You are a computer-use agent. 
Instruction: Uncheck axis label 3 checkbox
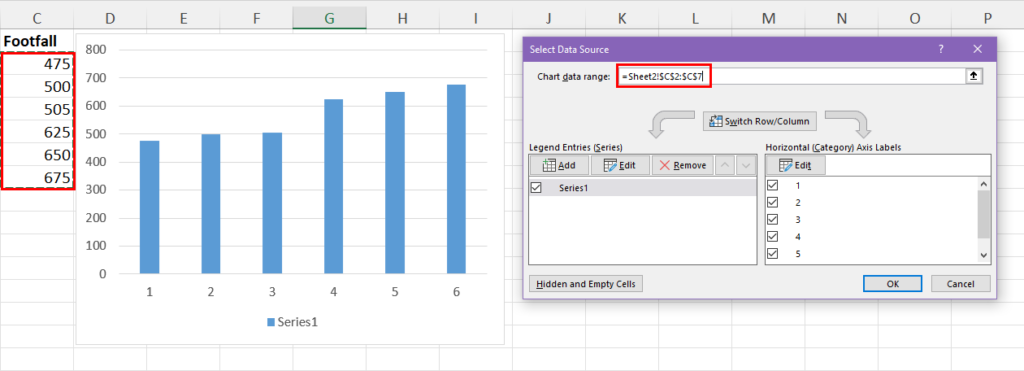773,219
